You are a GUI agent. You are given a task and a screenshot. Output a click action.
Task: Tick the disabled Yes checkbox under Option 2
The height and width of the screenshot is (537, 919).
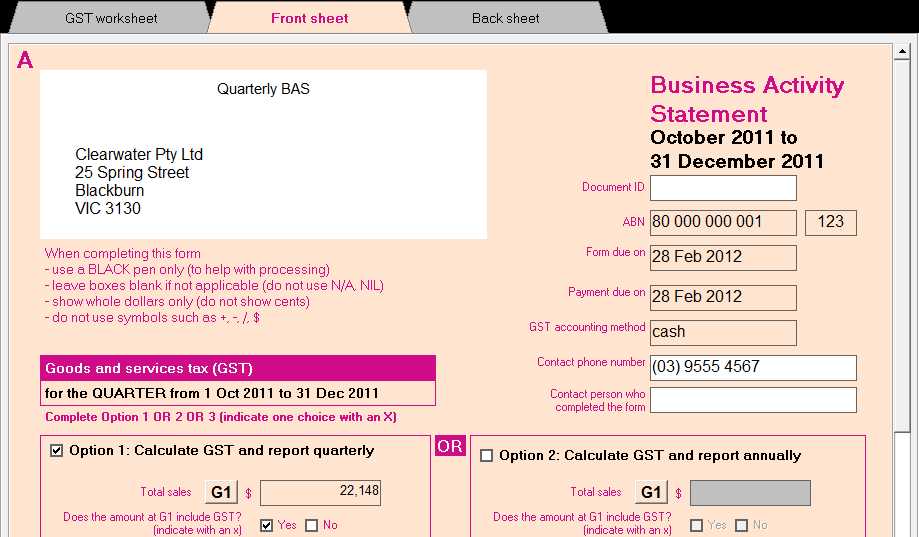coord(696,525)
